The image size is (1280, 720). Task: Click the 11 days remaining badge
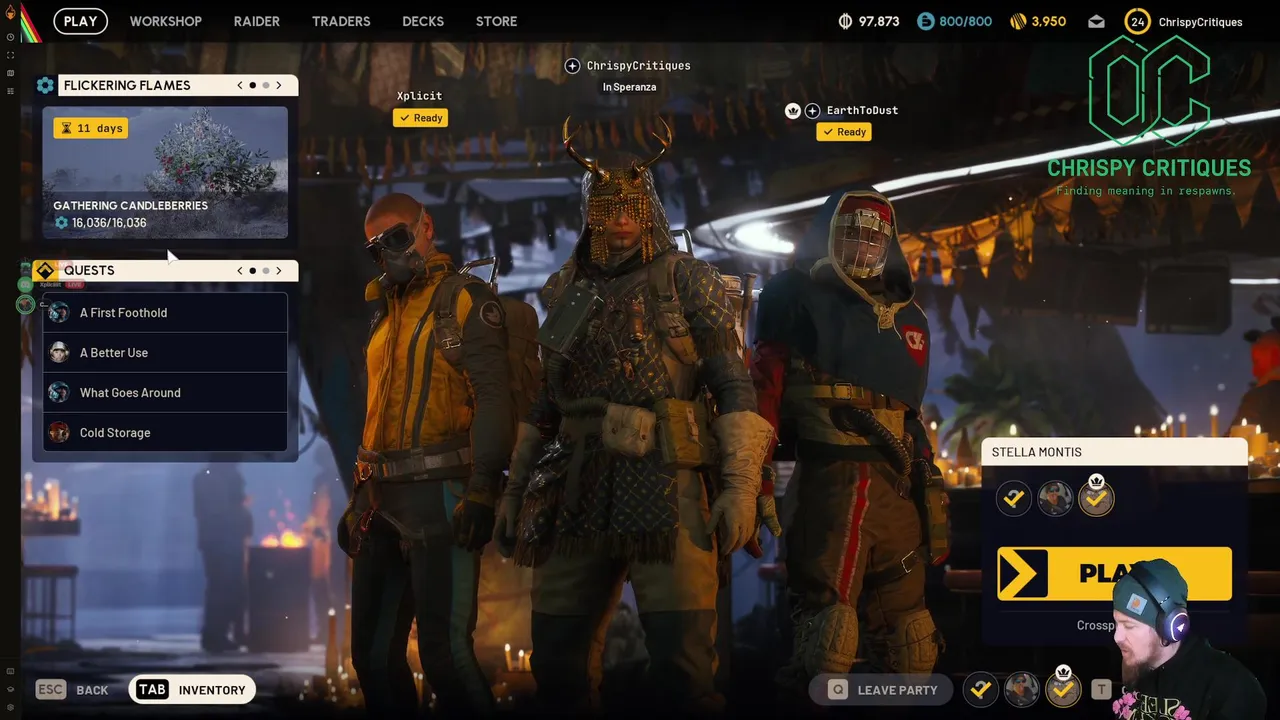[x=91, y=128]
